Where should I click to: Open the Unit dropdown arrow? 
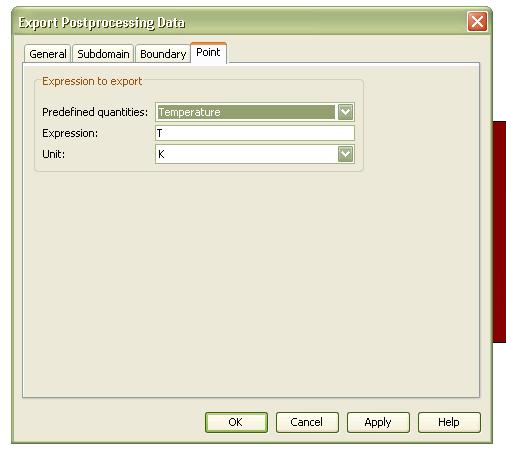[345, 154]
